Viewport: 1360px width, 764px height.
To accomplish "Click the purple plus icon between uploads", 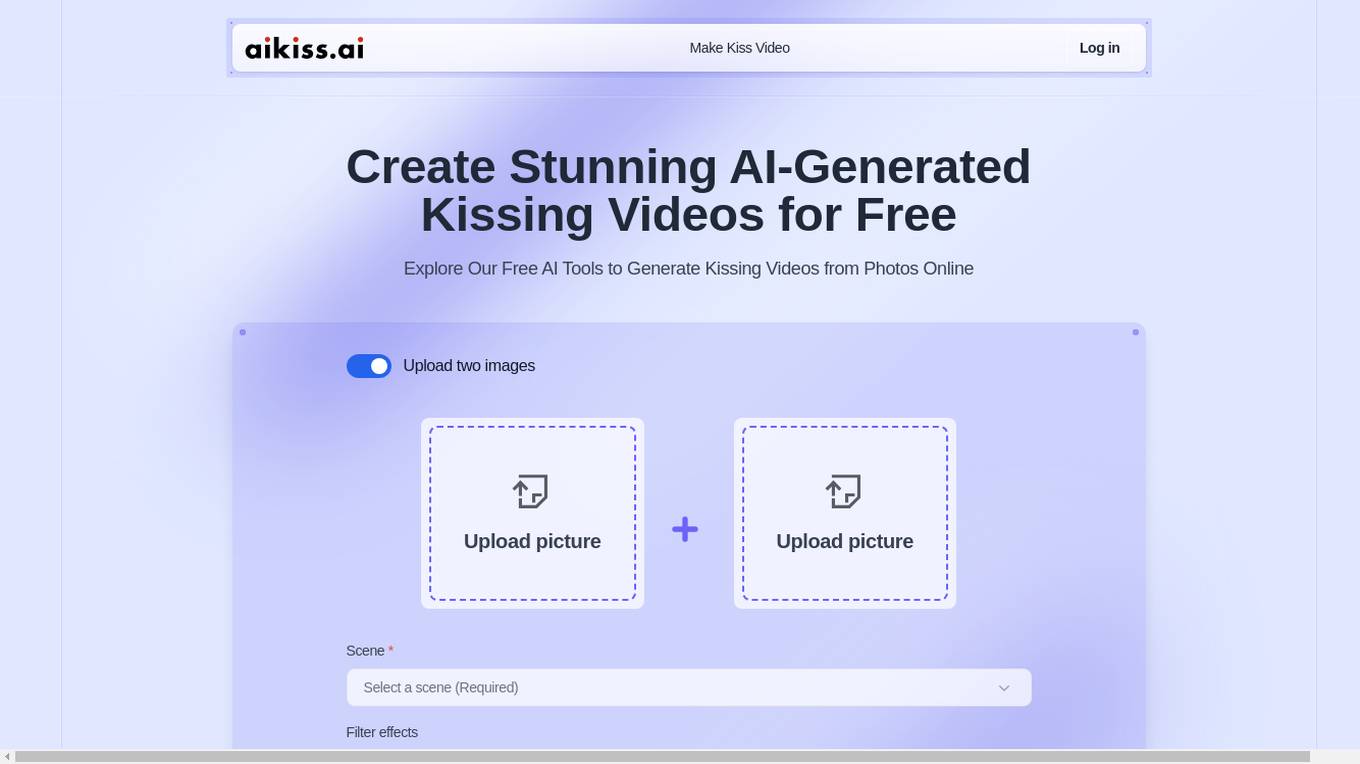I will [685, 529].
